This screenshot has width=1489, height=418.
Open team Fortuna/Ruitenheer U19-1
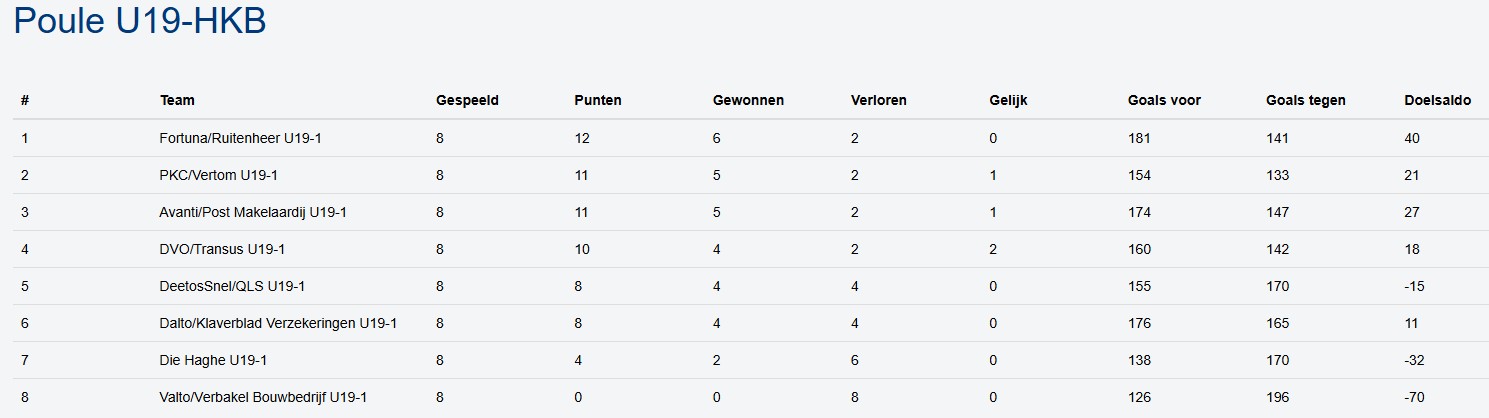(x=240, y=138)
